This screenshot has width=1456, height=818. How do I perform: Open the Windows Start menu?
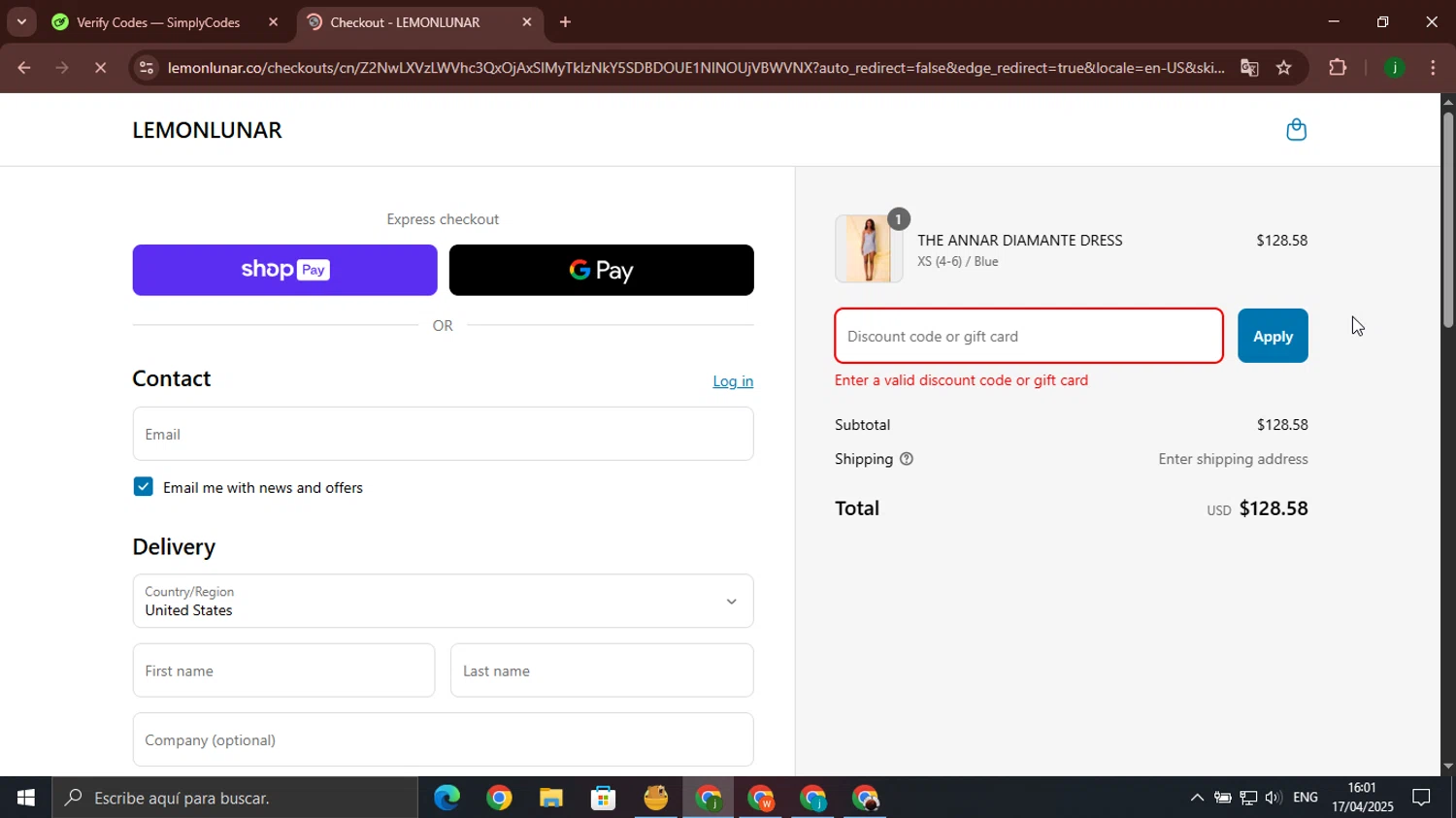[25, 798]
